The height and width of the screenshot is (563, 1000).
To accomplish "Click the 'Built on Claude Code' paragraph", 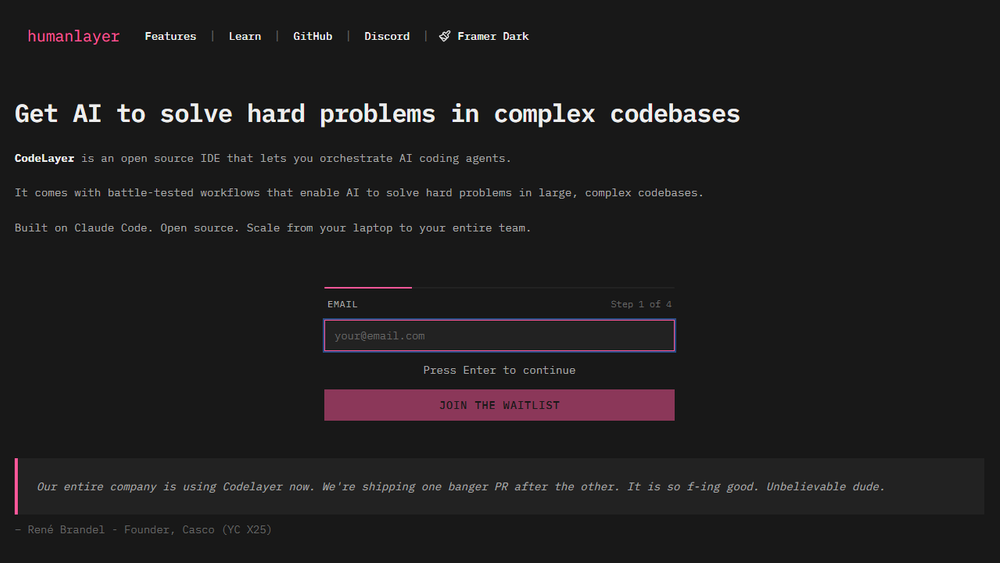I will point(273,228).
